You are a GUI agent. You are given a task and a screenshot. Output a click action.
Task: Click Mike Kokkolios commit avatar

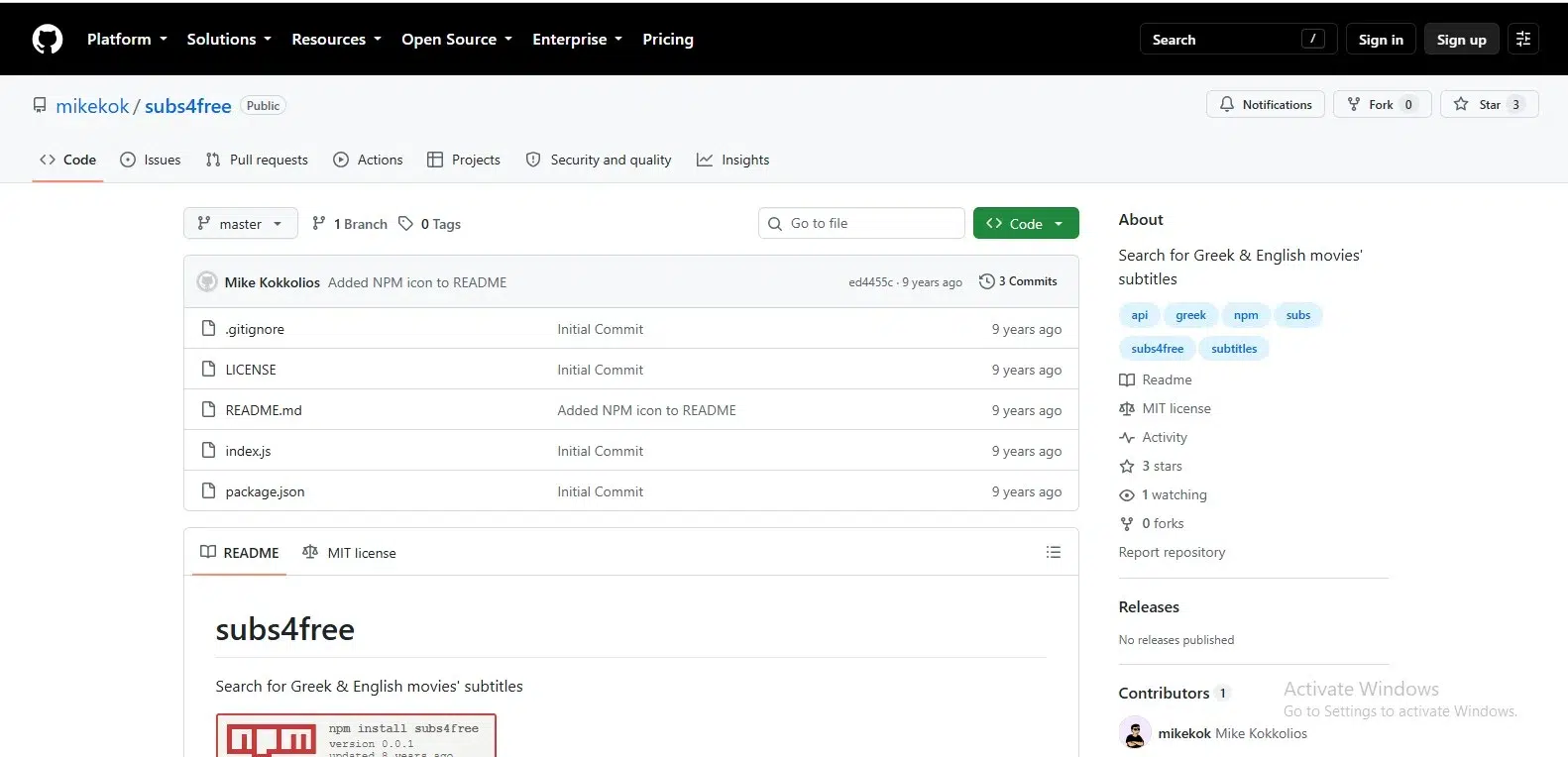click(207, 281)
